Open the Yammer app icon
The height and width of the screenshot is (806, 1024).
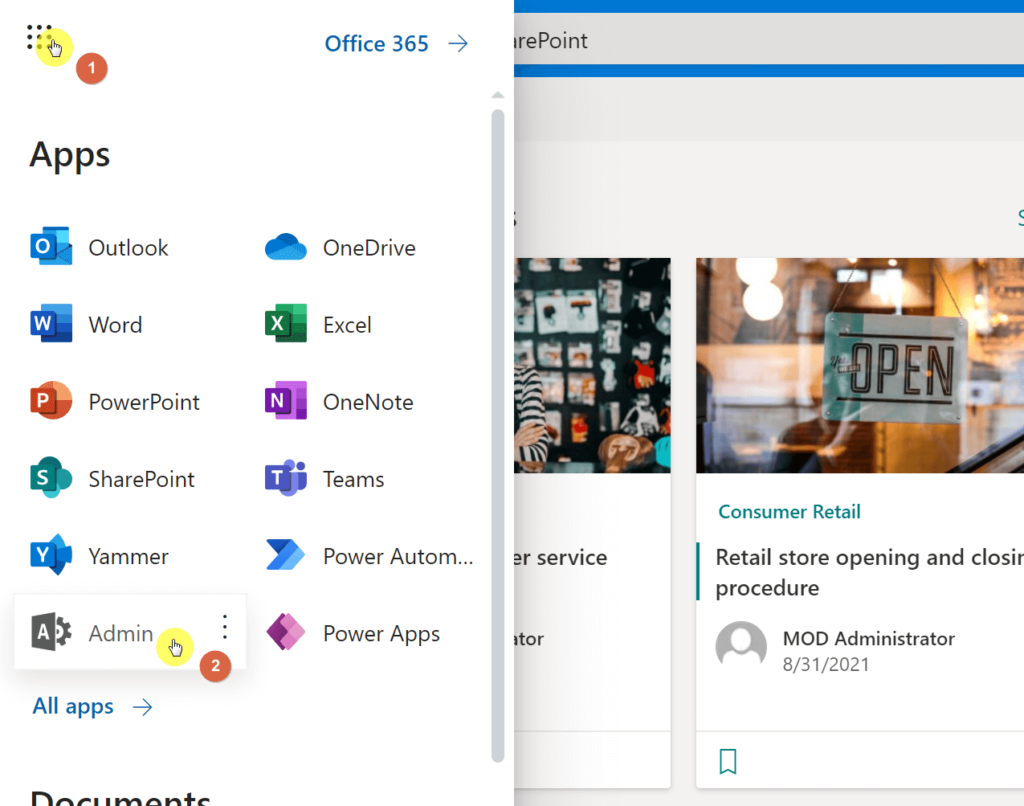[51, 555]
